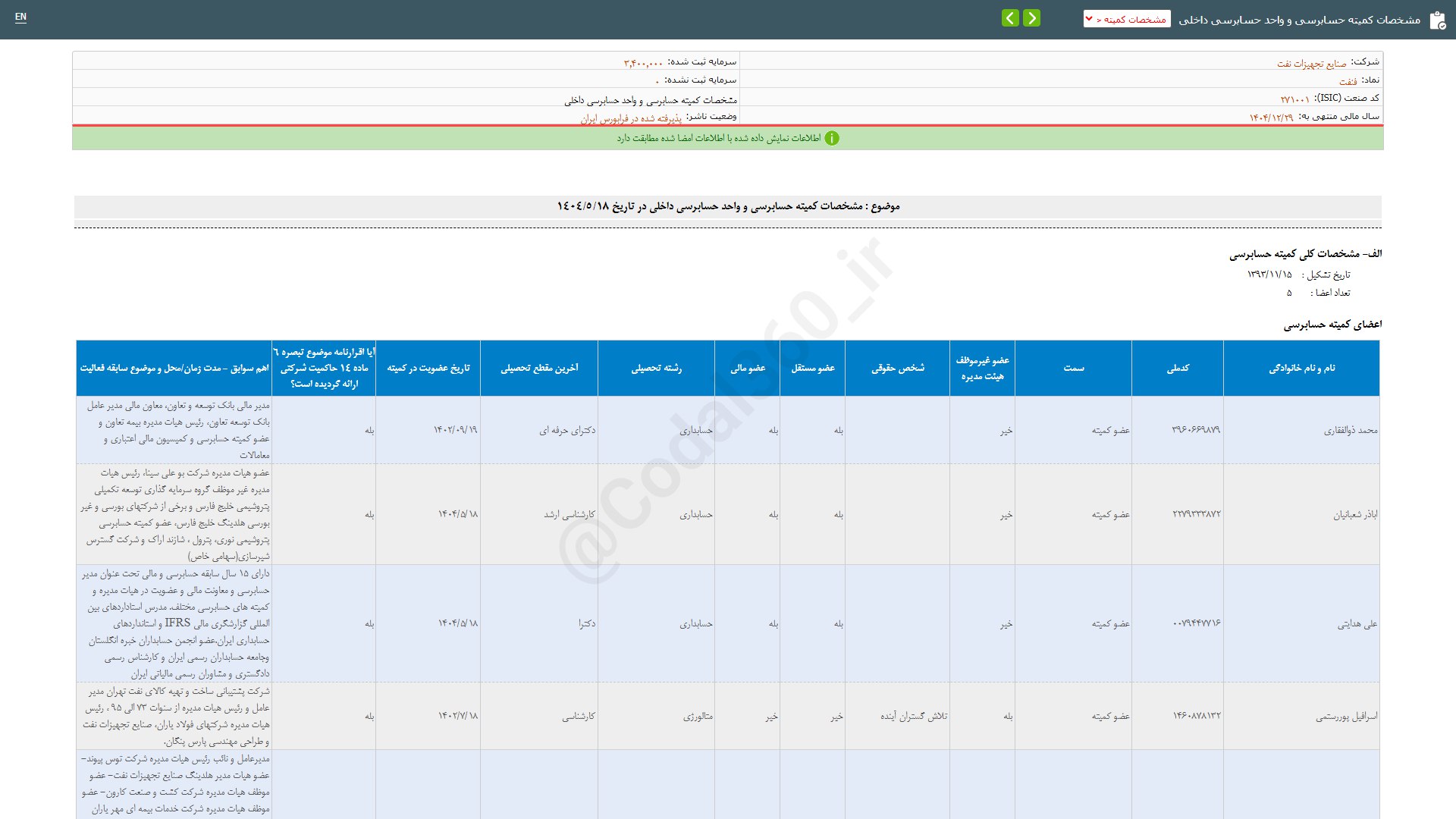The width and height of the screenshot is (1456, 819).
Task: Select the علی هدایتی name cell
Action: [x=1301, y=623]
